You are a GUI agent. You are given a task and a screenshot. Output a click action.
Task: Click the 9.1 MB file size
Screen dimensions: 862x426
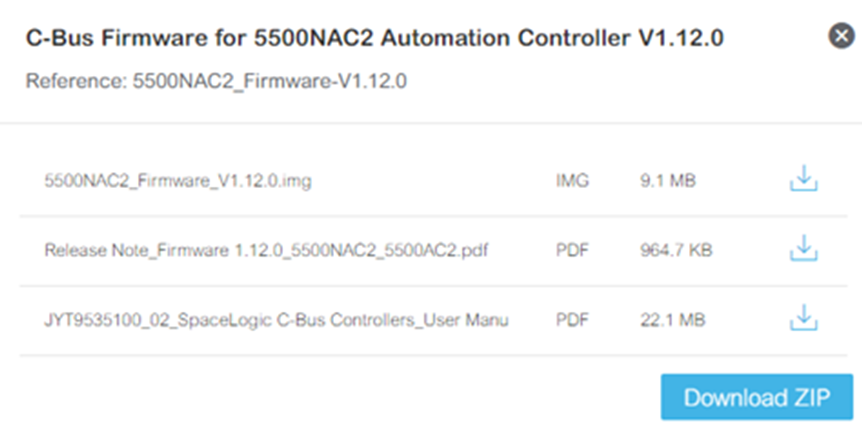pos(667,181)
